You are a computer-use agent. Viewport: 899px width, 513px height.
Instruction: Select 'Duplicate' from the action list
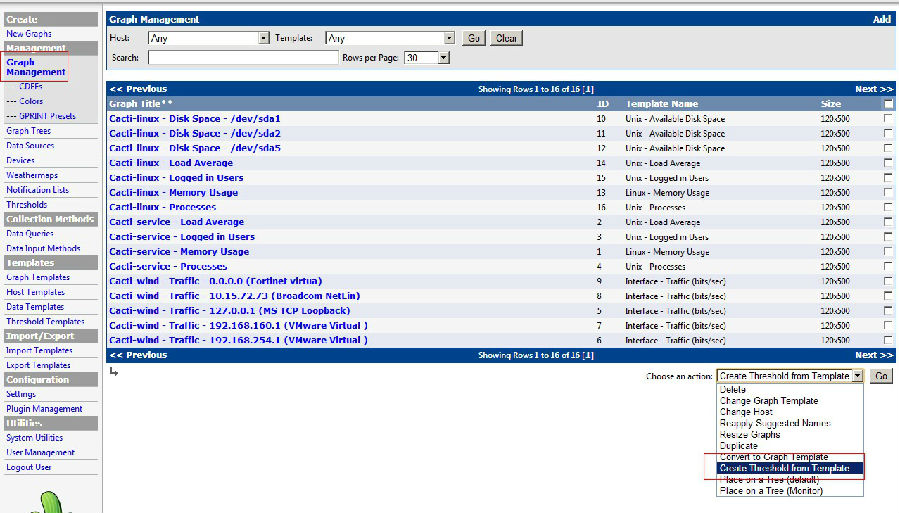click(x=739, y=445)
